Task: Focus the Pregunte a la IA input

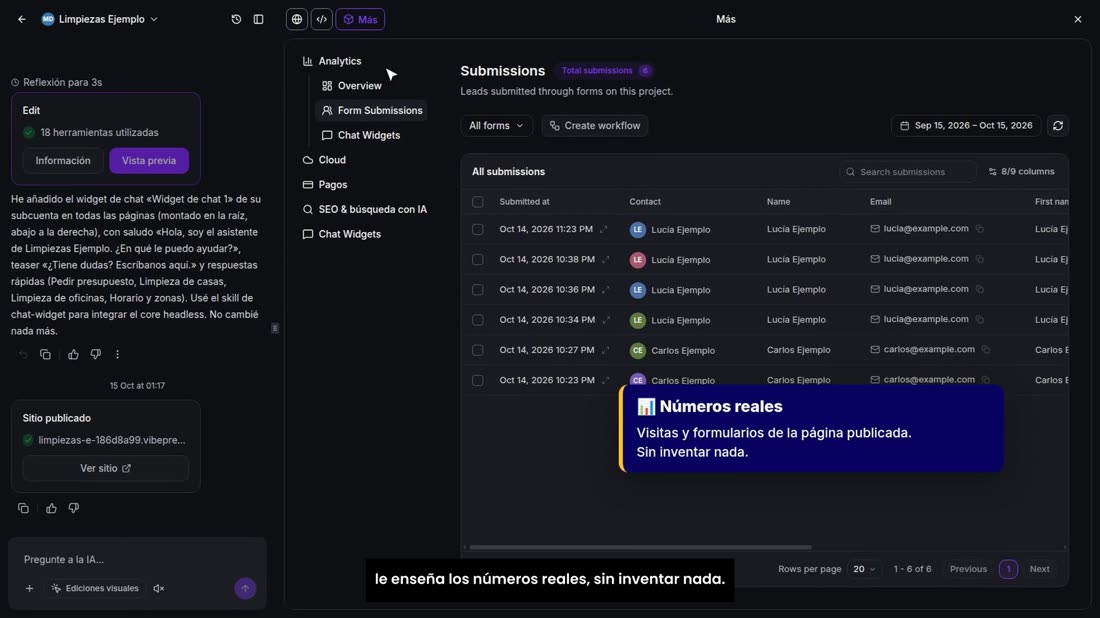Action: pyautogui.click(x=137, y=559)
